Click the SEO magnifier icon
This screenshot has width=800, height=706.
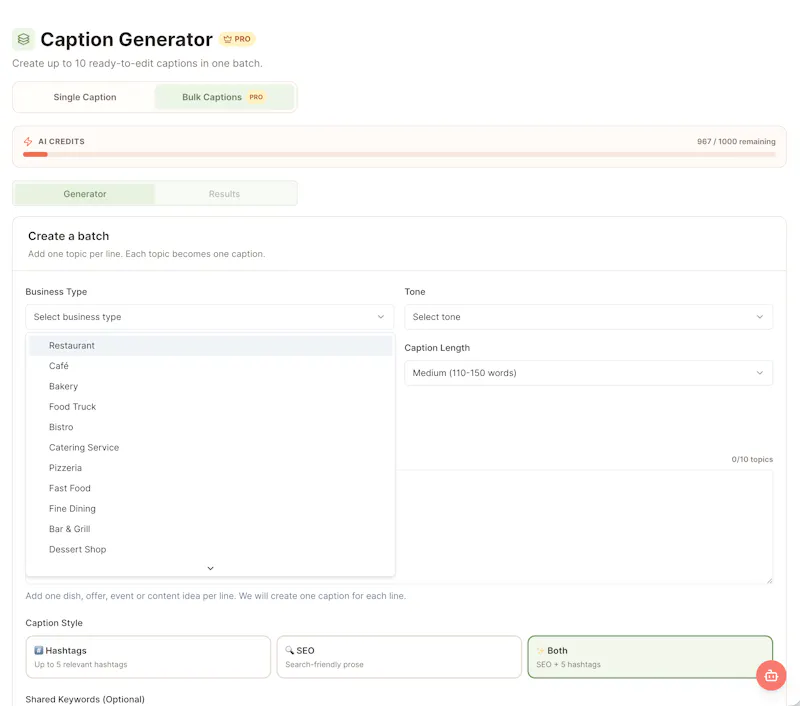tap(289, 650)
